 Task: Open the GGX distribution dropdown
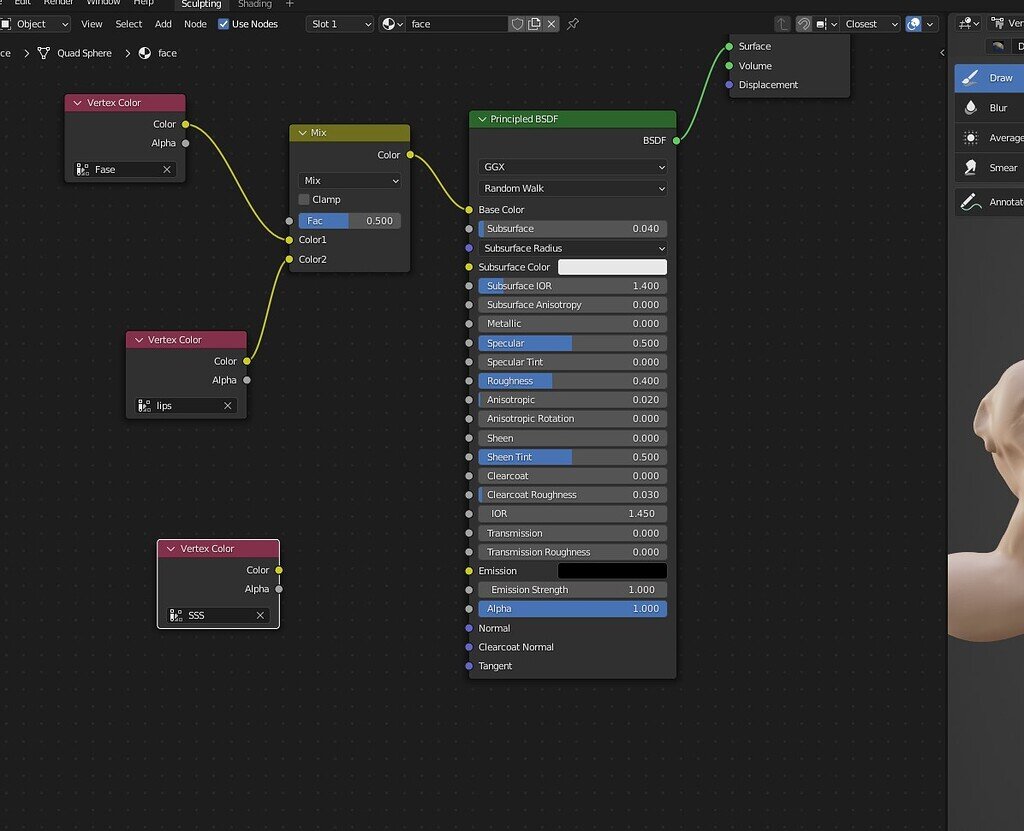pyautogui.click(x=570, y=167)
